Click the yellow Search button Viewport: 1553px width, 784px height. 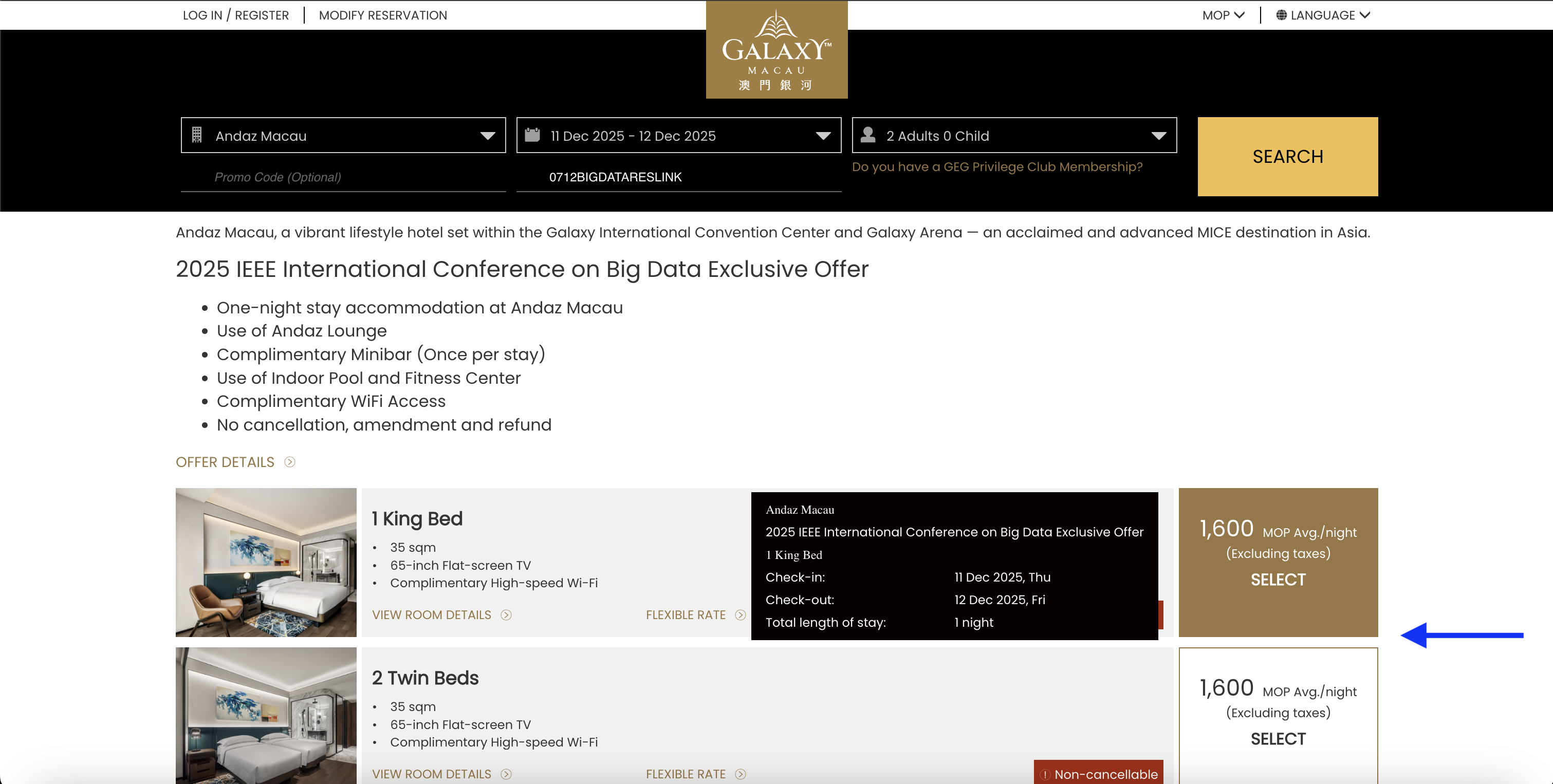pos(1288,157)
